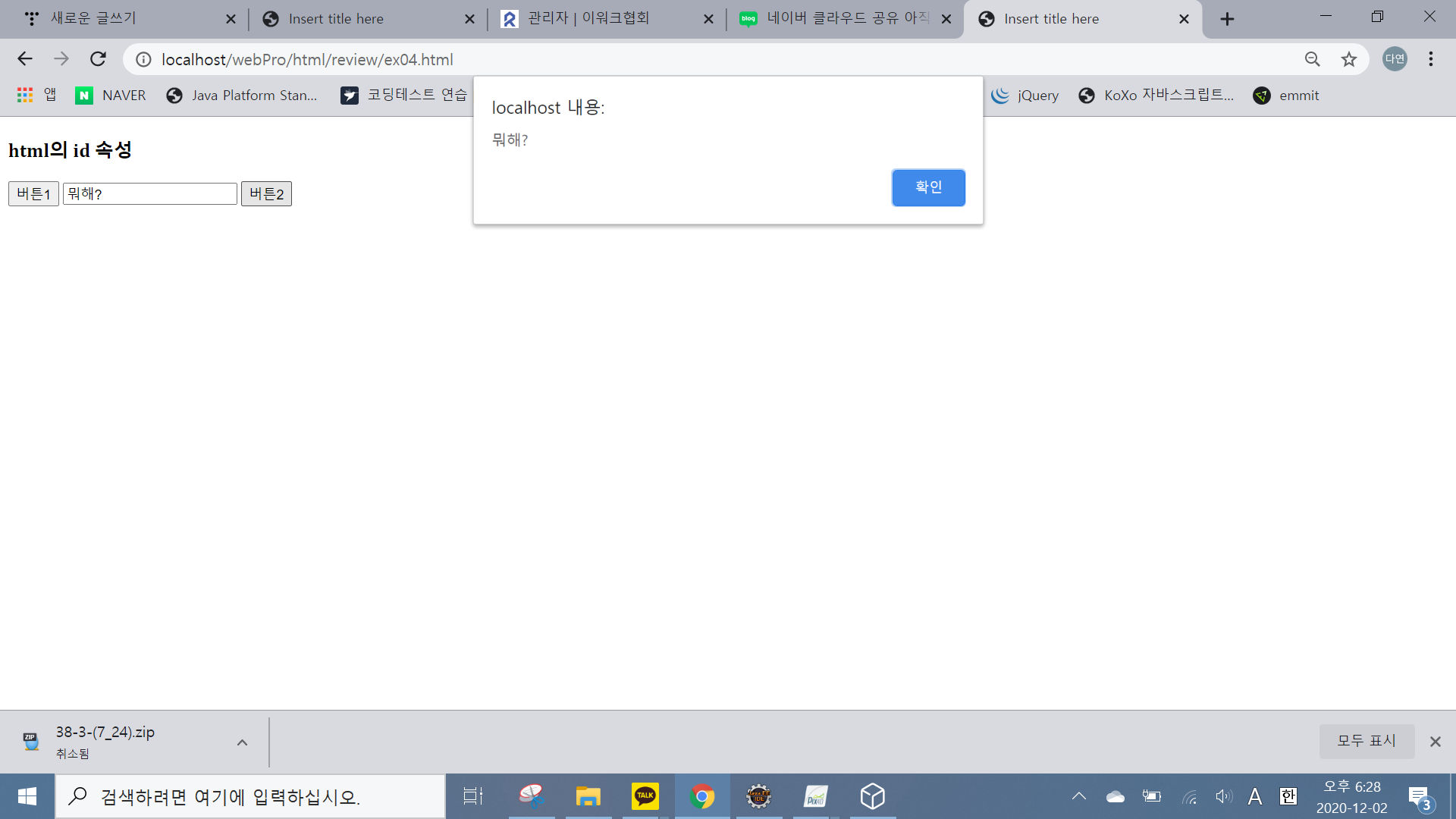Image resolution: width=1456 pixels, height=819 pixels.
Task: Open the apps grid bookmark icon
Action: [25, 95]
